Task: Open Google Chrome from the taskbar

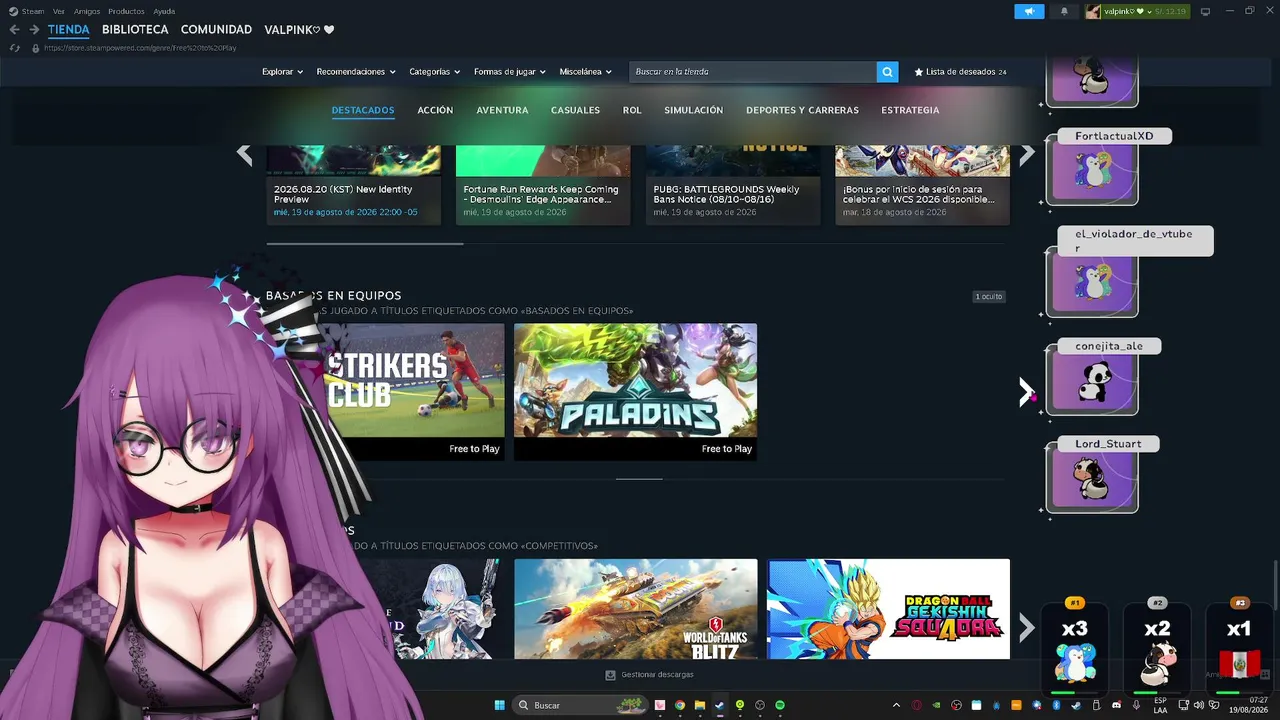Action: point(680,705)
